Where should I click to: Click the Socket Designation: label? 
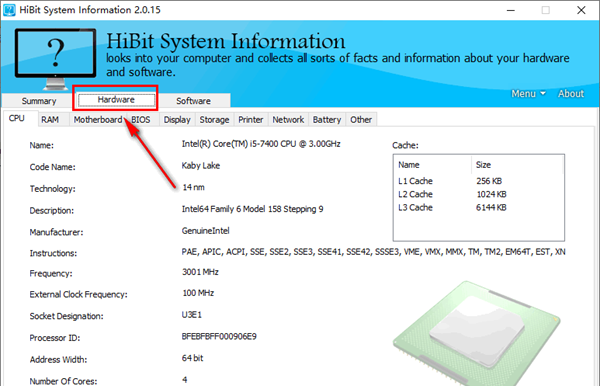[x=67, y=316]
